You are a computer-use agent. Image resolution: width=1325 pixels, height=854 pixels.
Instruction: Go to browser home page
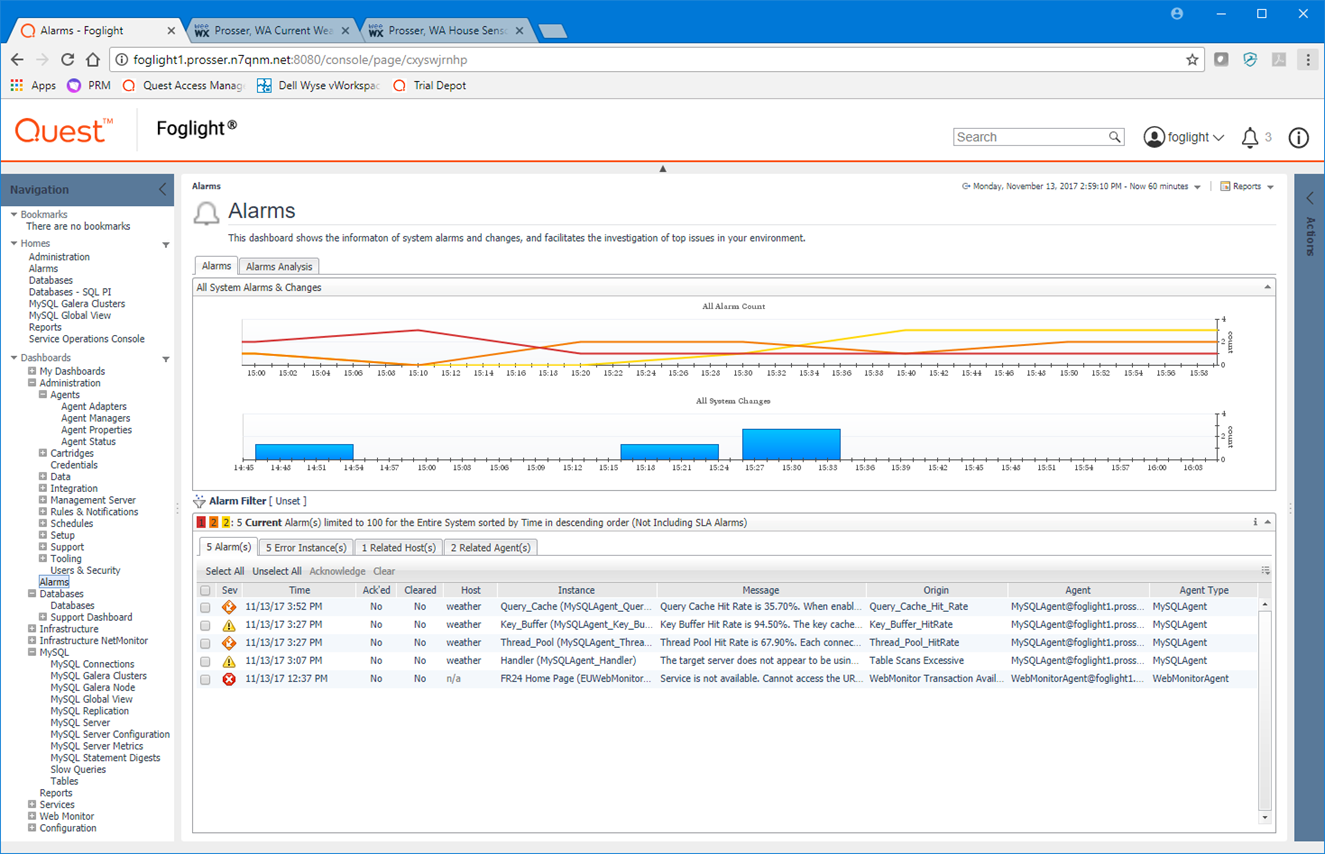[93, 60]
